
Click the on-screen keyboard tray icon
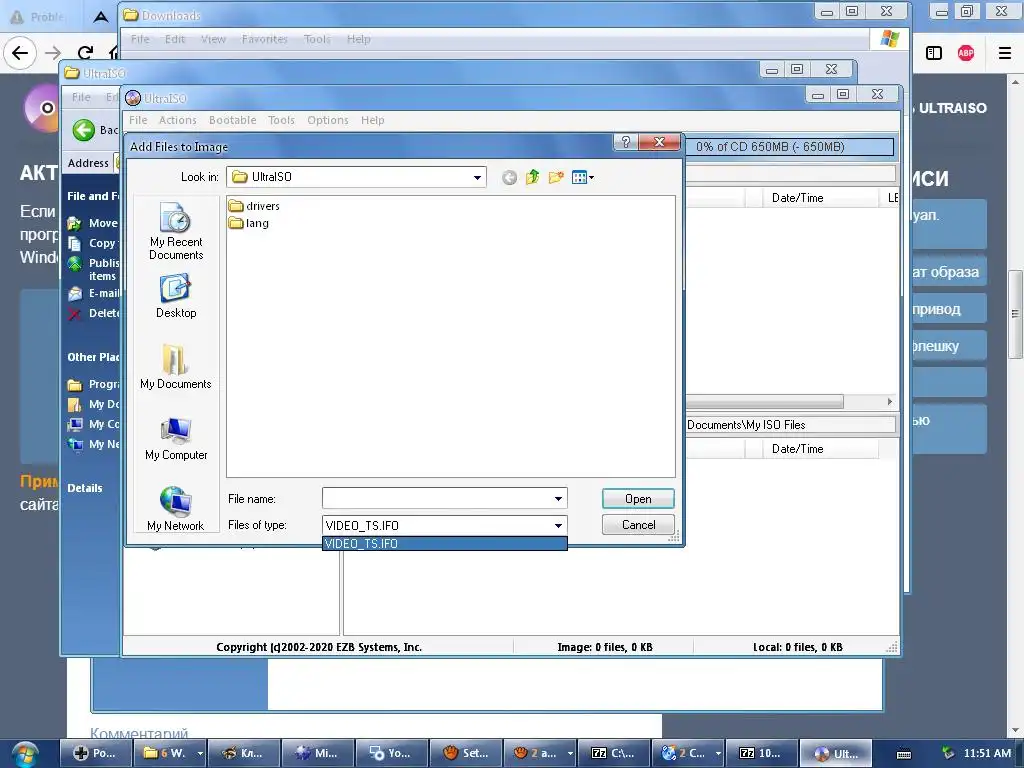pyautogui.click(x=904, y=754)
